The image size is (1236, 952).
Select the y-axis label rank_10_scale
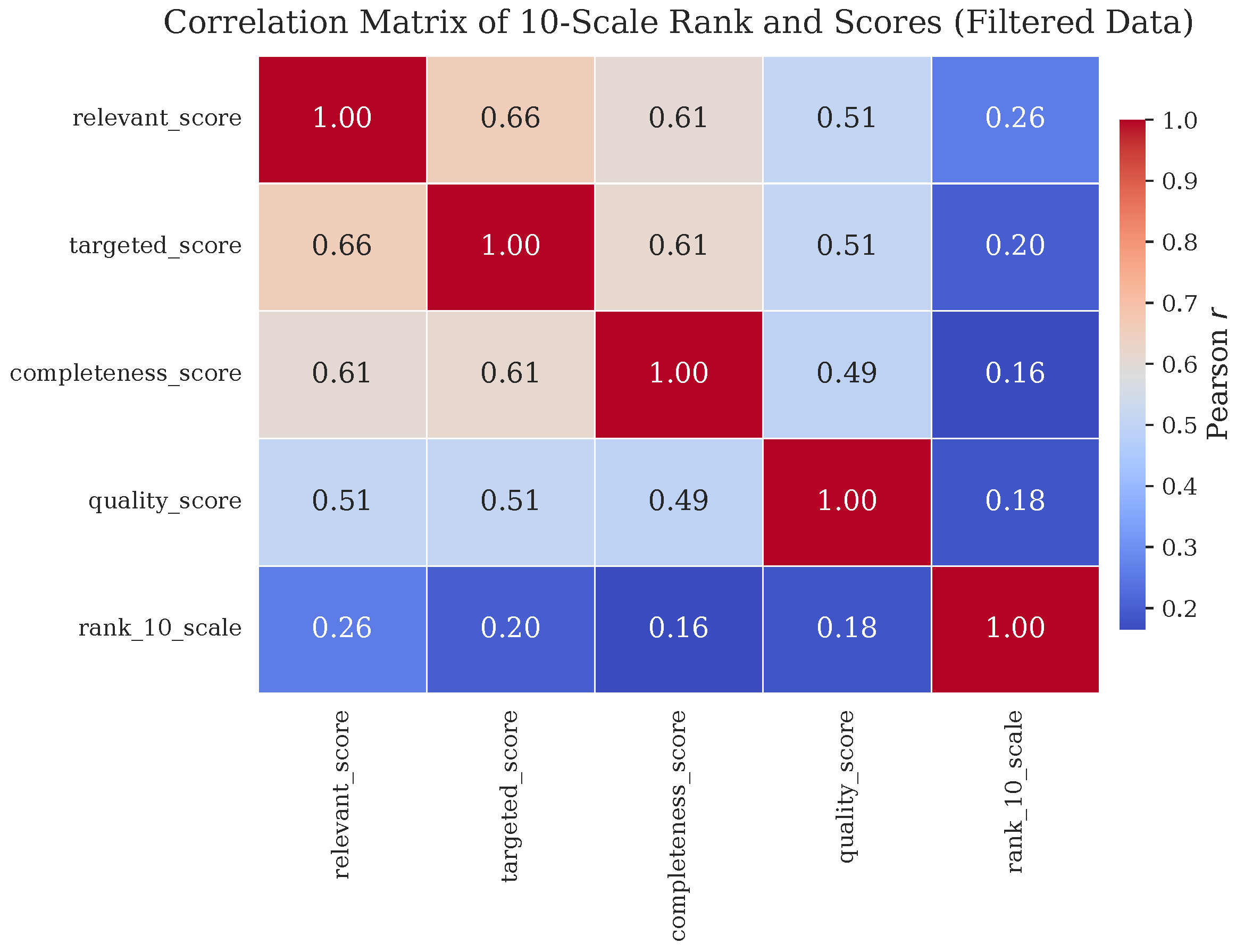point(160,628)
